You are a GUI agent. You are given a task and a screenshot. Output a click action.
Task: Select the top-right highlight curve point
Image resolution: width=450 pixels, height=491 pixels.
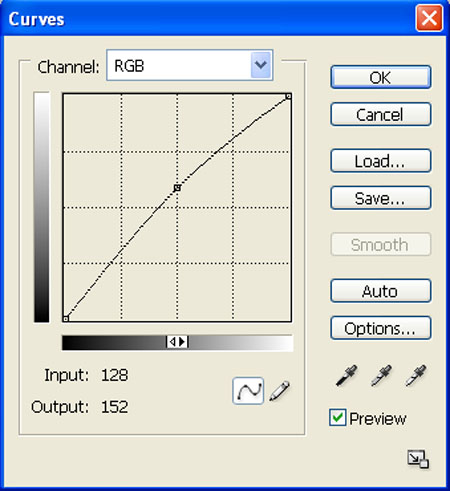tap(288, 96)
